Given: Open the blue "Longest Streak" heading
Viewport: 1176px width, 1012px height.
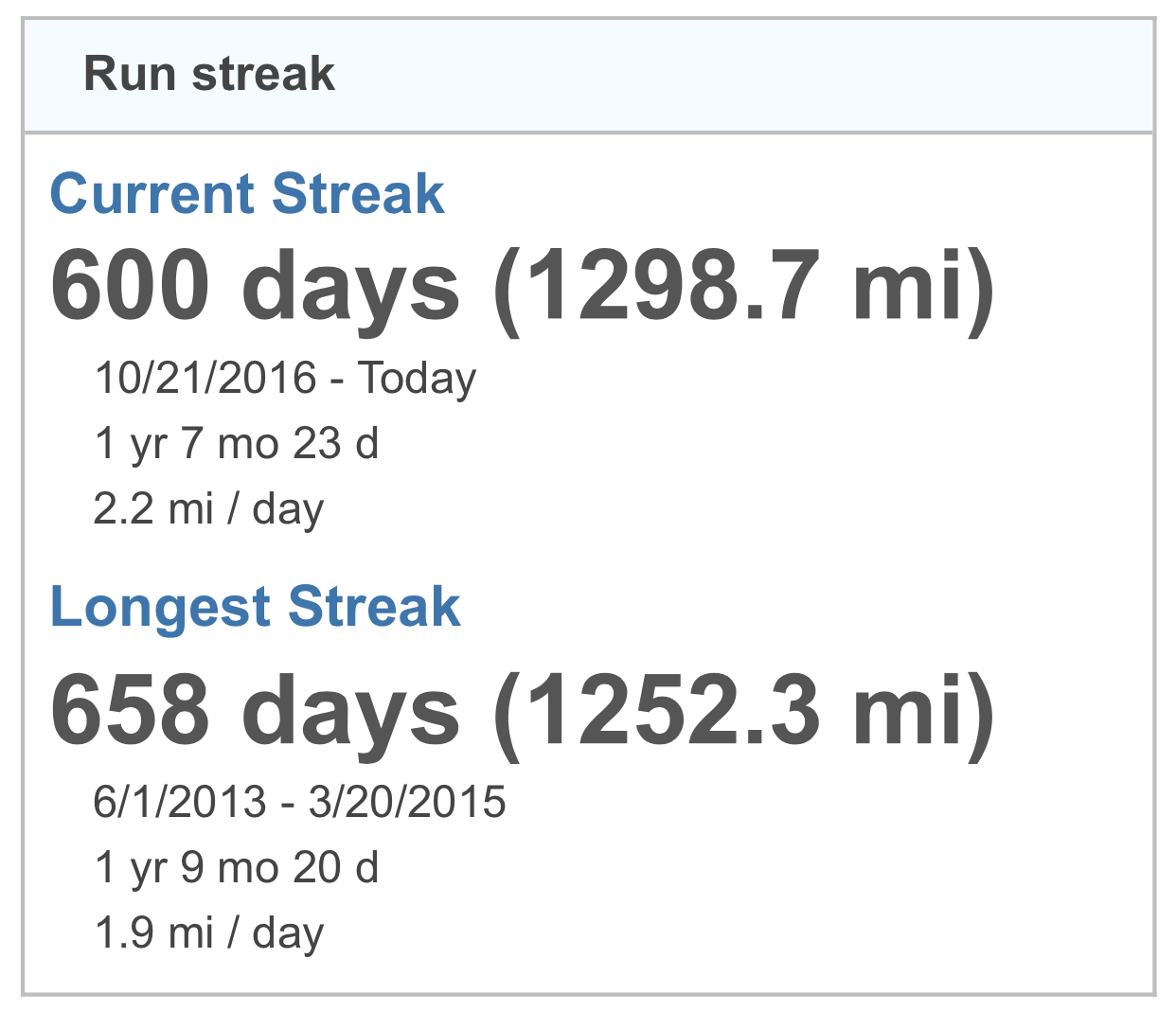Looking at the screenshot, I should [255, 607].
